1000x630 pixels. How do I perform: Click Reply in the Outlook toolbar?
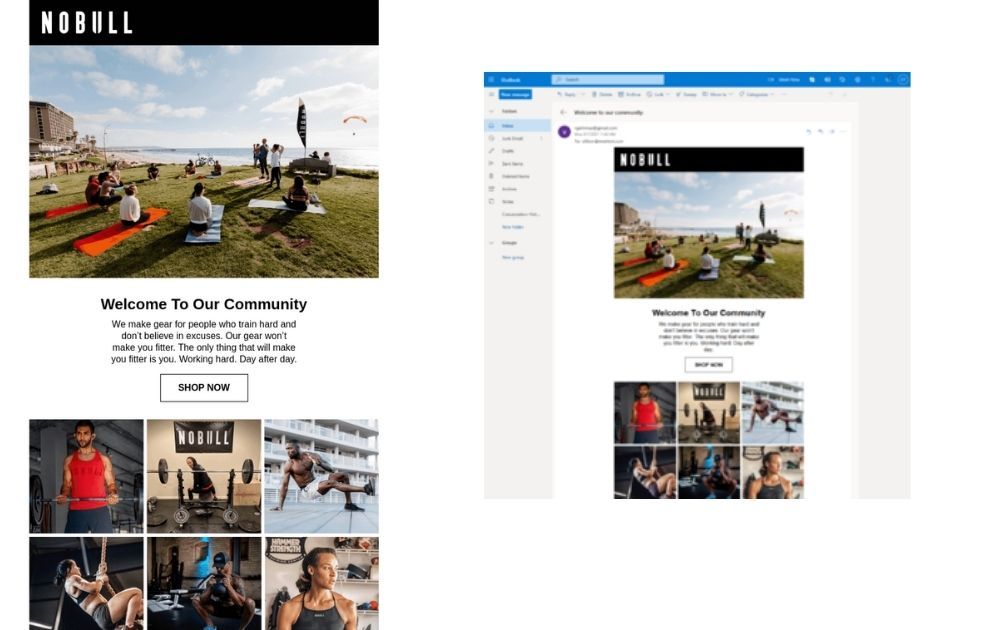tap(567, 94)
